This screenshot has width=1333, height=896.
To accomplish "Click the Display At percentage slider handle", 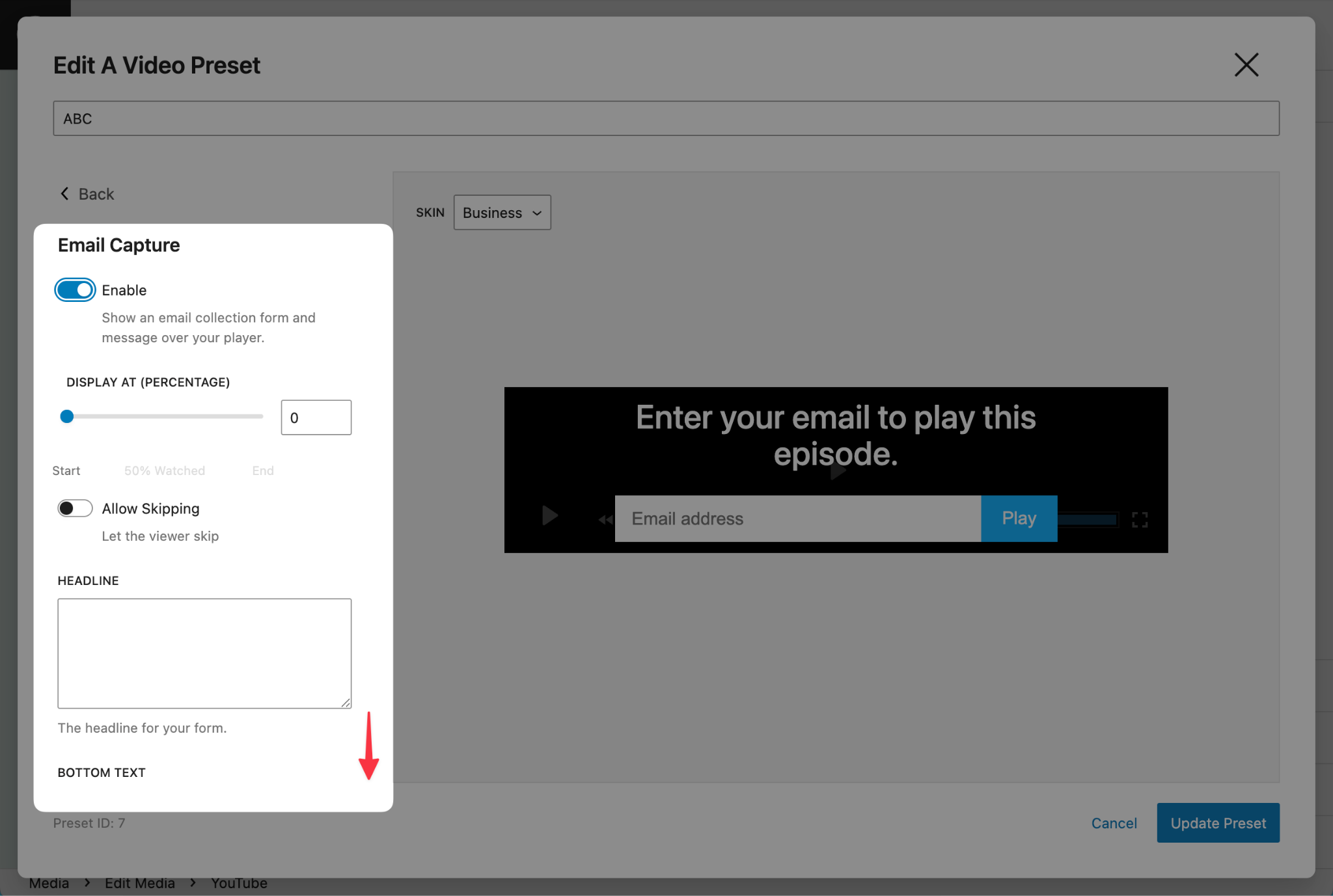I will coord(67,416).
